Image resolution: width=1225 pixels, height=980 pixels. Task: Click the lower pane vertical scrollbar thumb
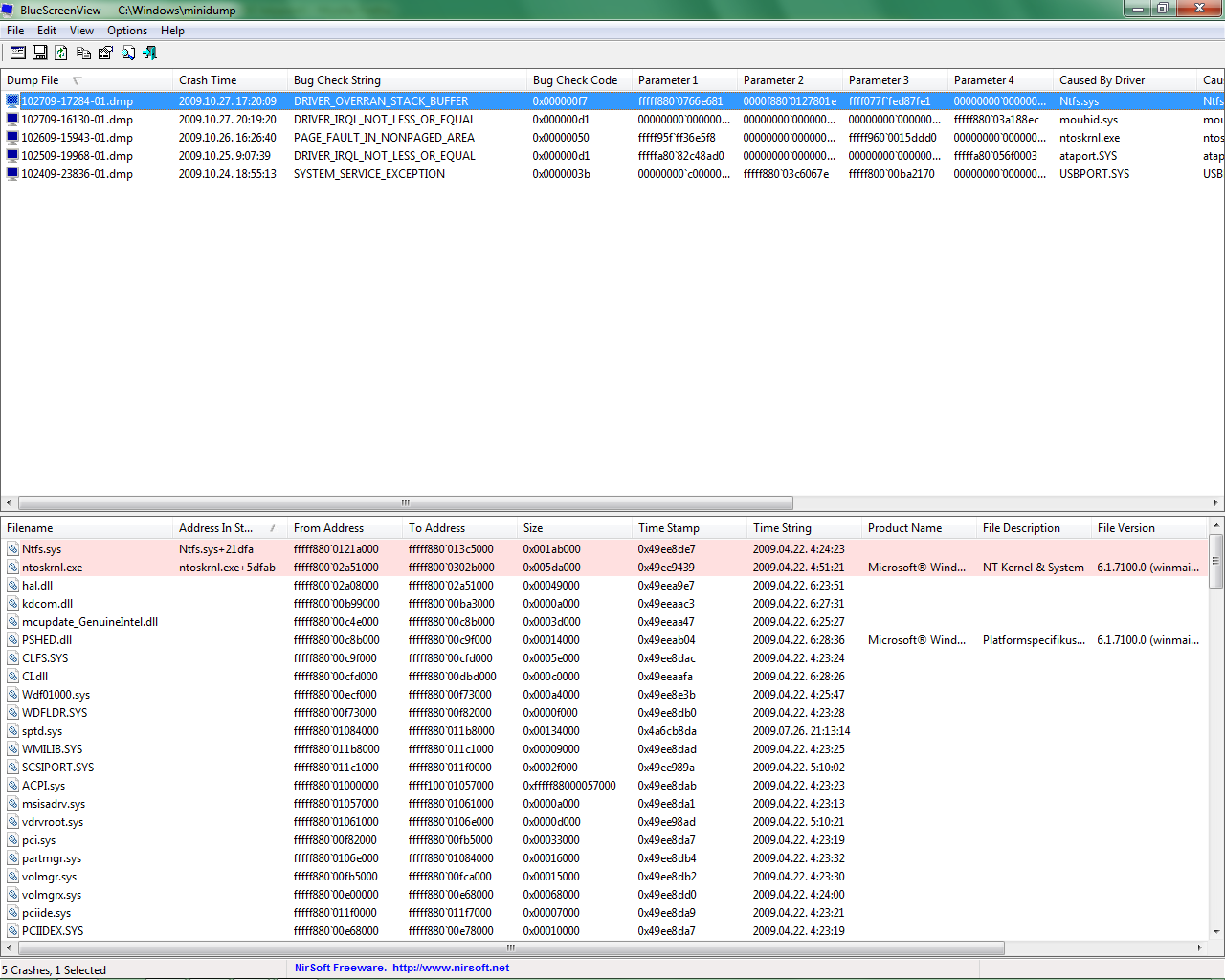[1216, 560]
